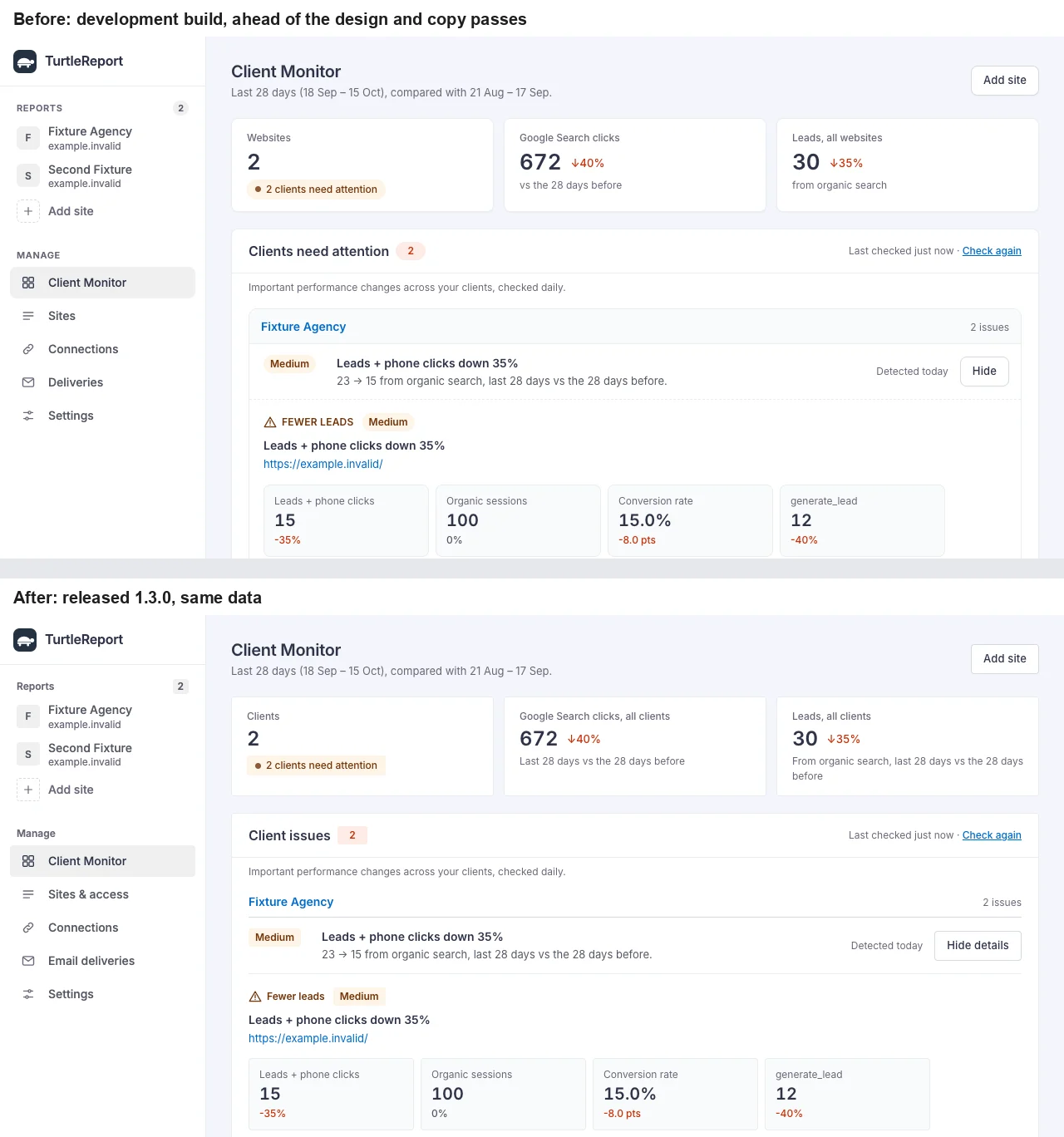Open https://example.invalid/ link in After panel
The width and height of the screenshot is (1064, 1137).
click(x=308, y=1038)
